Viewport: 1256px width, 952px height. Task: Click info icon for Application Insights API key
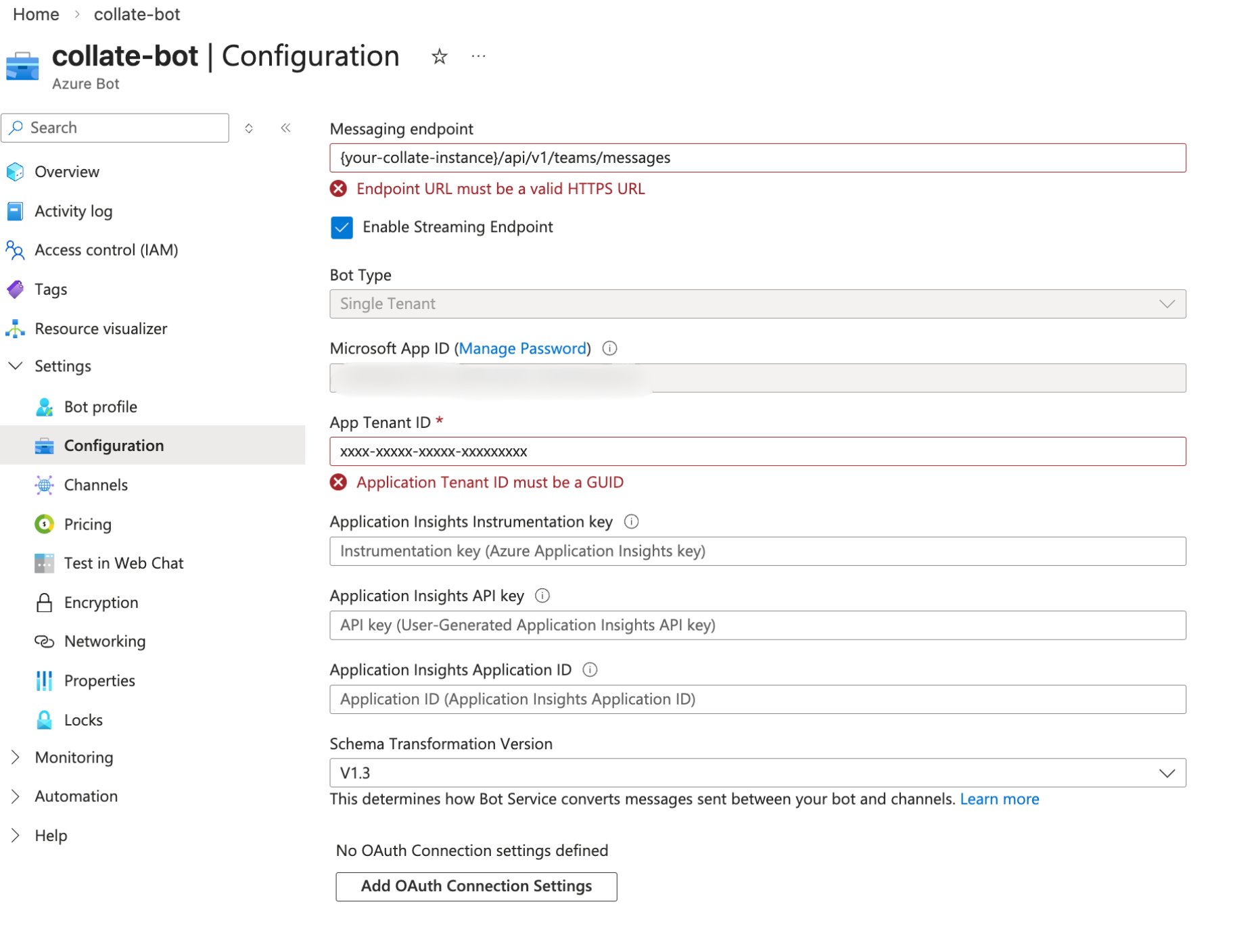pyautogui.click(x=542, y=596)
